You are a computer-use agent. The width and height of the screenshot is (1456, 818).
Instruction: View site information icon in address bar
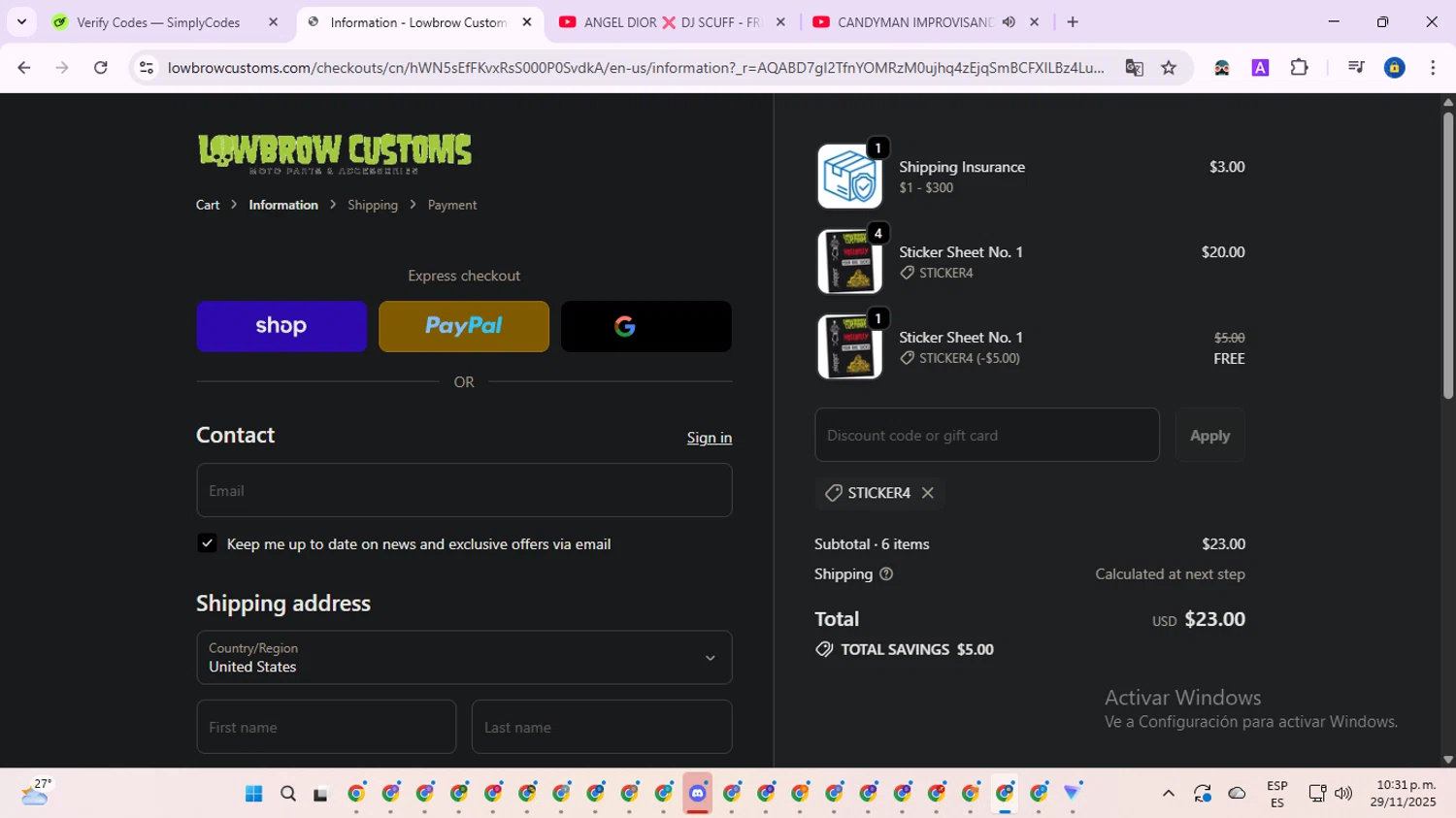147,68
